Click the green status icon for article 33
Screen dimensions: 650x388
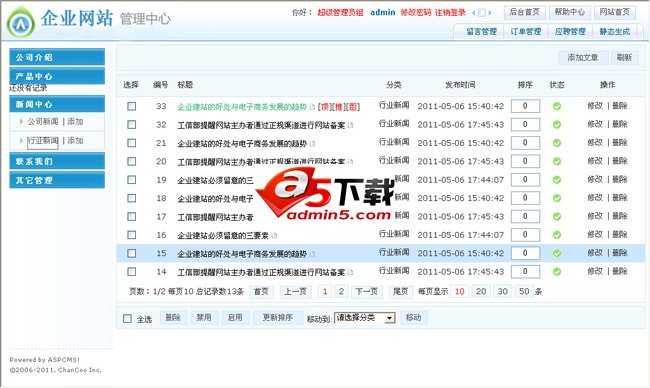pyautogui.click(x=557, y=107)
